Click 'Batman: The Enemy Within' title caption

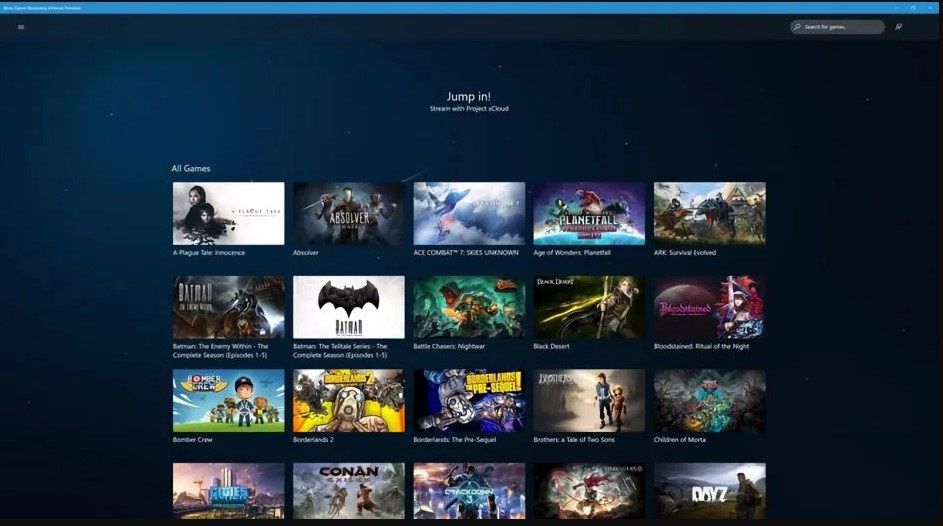pos(221,350)
